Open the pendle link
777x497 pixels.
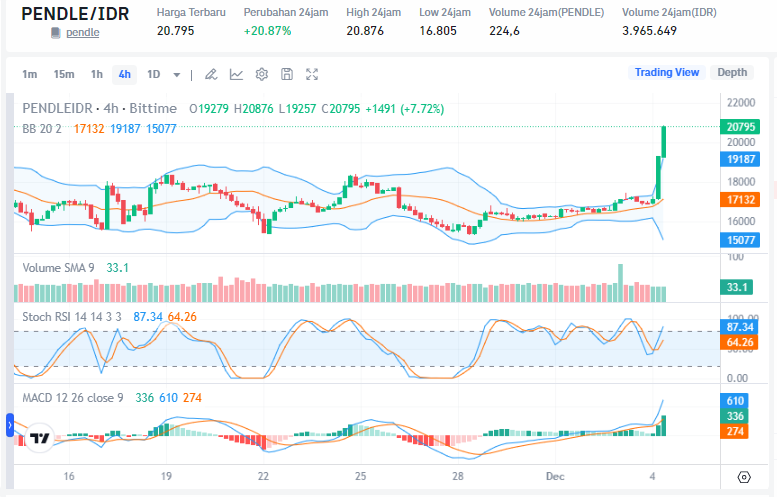(83, 32)
